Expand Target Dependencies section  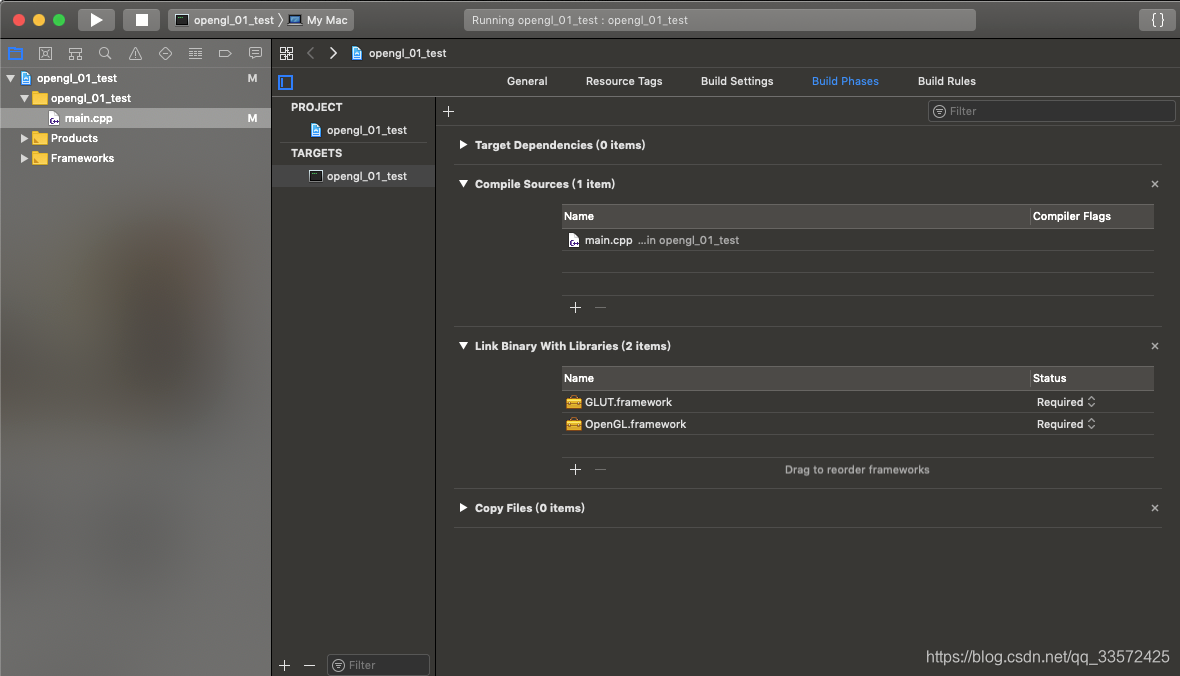(464, 145)
